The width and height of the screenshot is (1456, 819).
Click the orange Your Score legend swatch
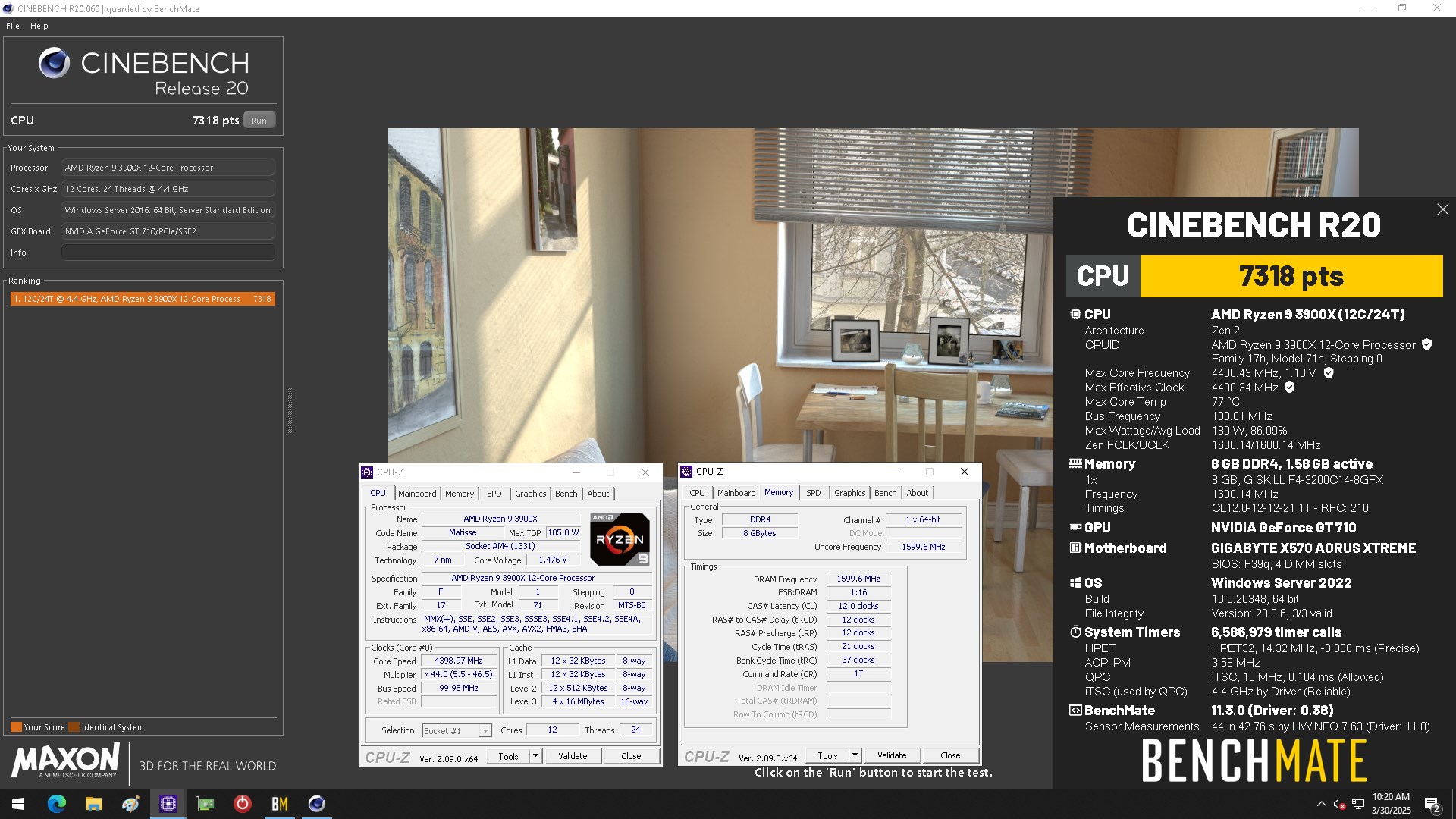coord(16,726)
